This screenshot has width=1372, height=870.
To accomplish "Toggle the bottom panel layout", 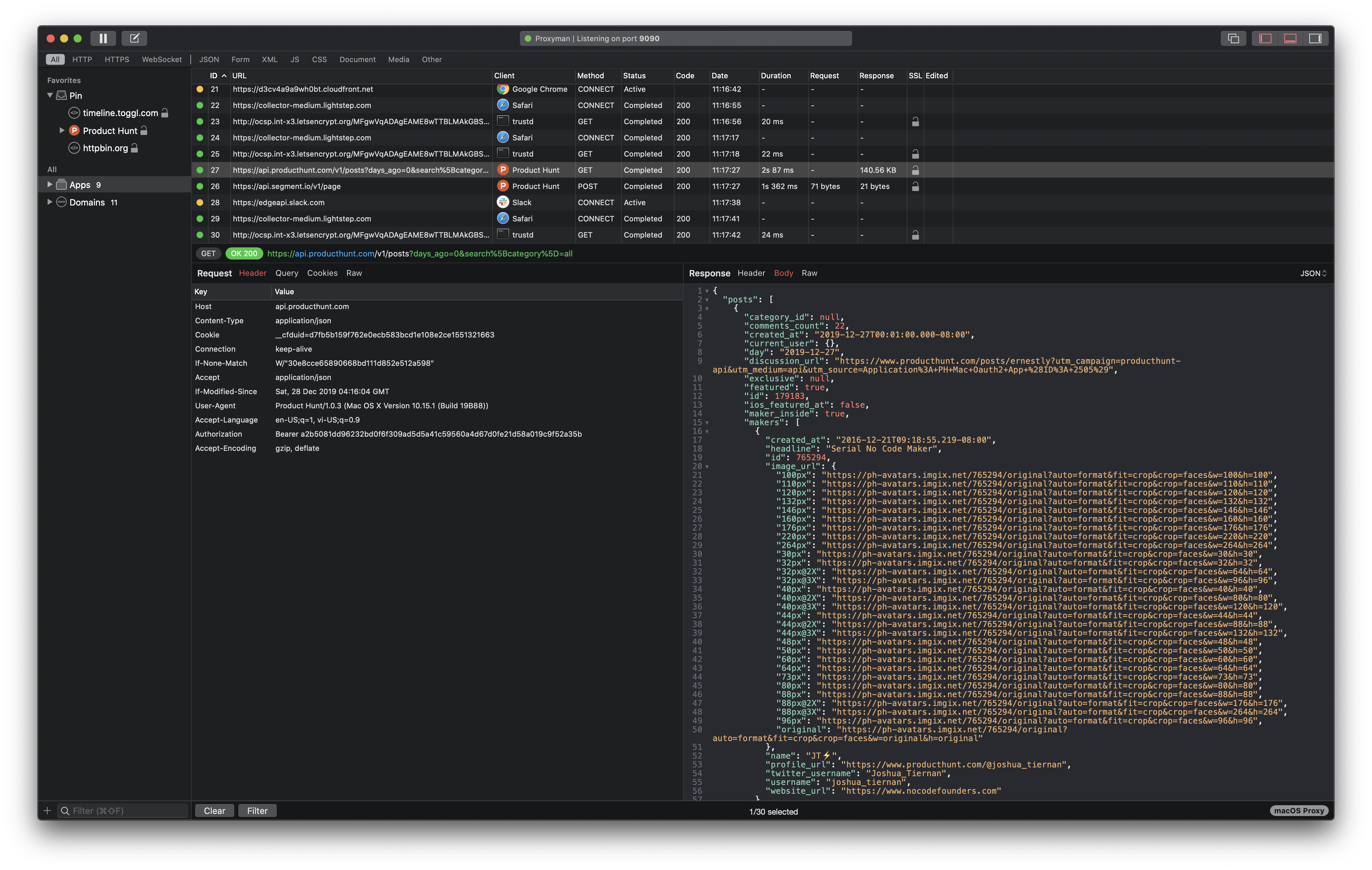I will tap(1290, 38).
